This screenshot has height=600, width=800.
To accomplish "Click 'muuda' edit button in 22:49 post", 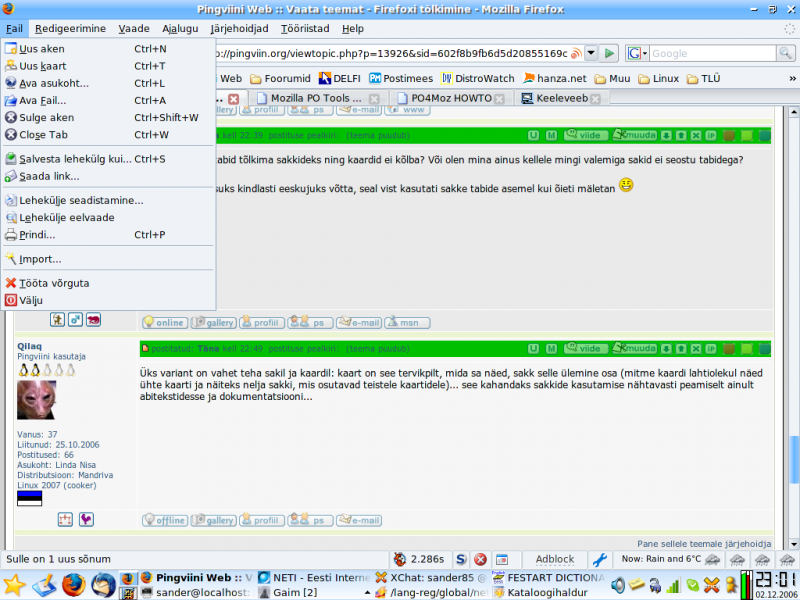I will pos(635,348).
